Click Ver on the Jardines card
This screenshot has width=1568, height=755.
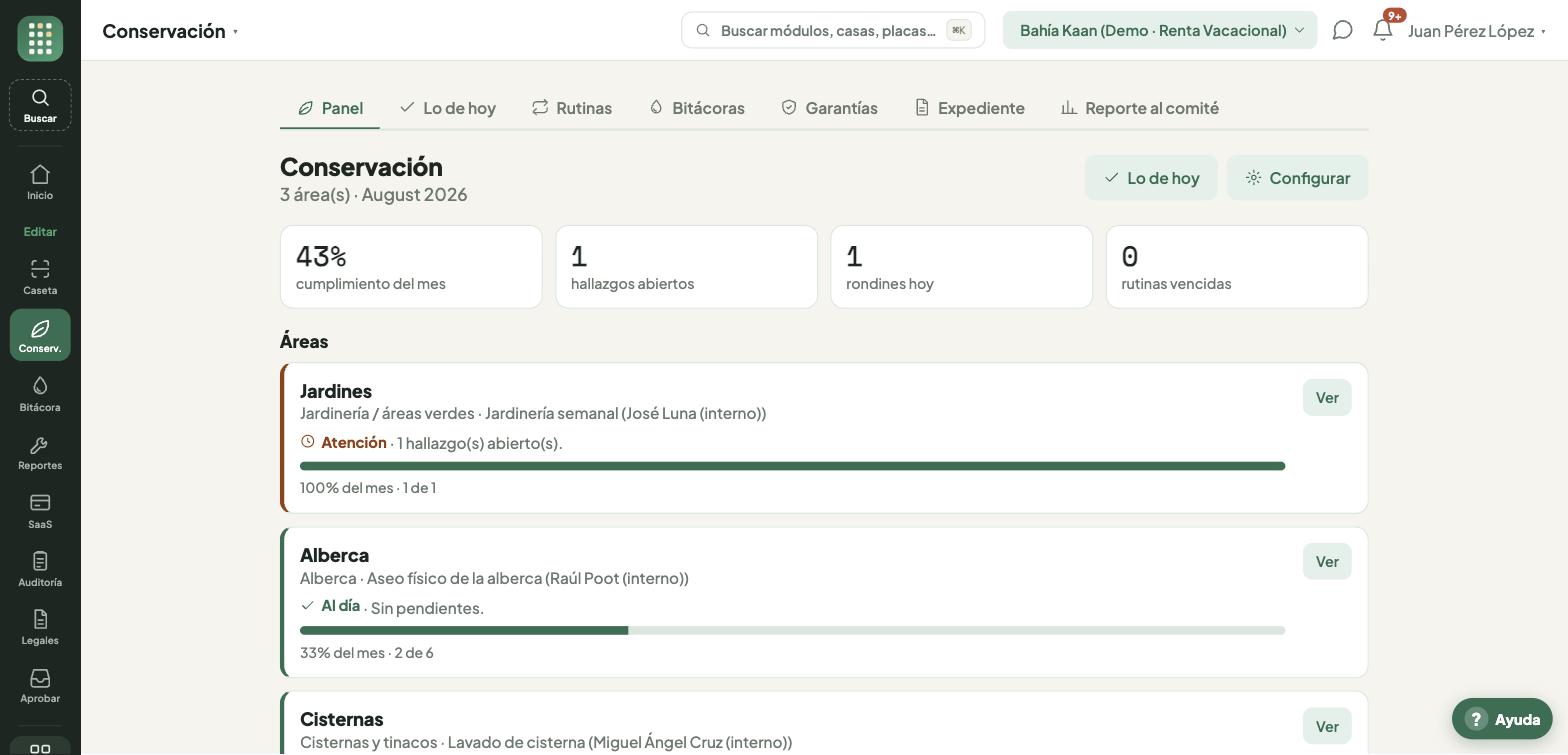(x=1327, y=398)
